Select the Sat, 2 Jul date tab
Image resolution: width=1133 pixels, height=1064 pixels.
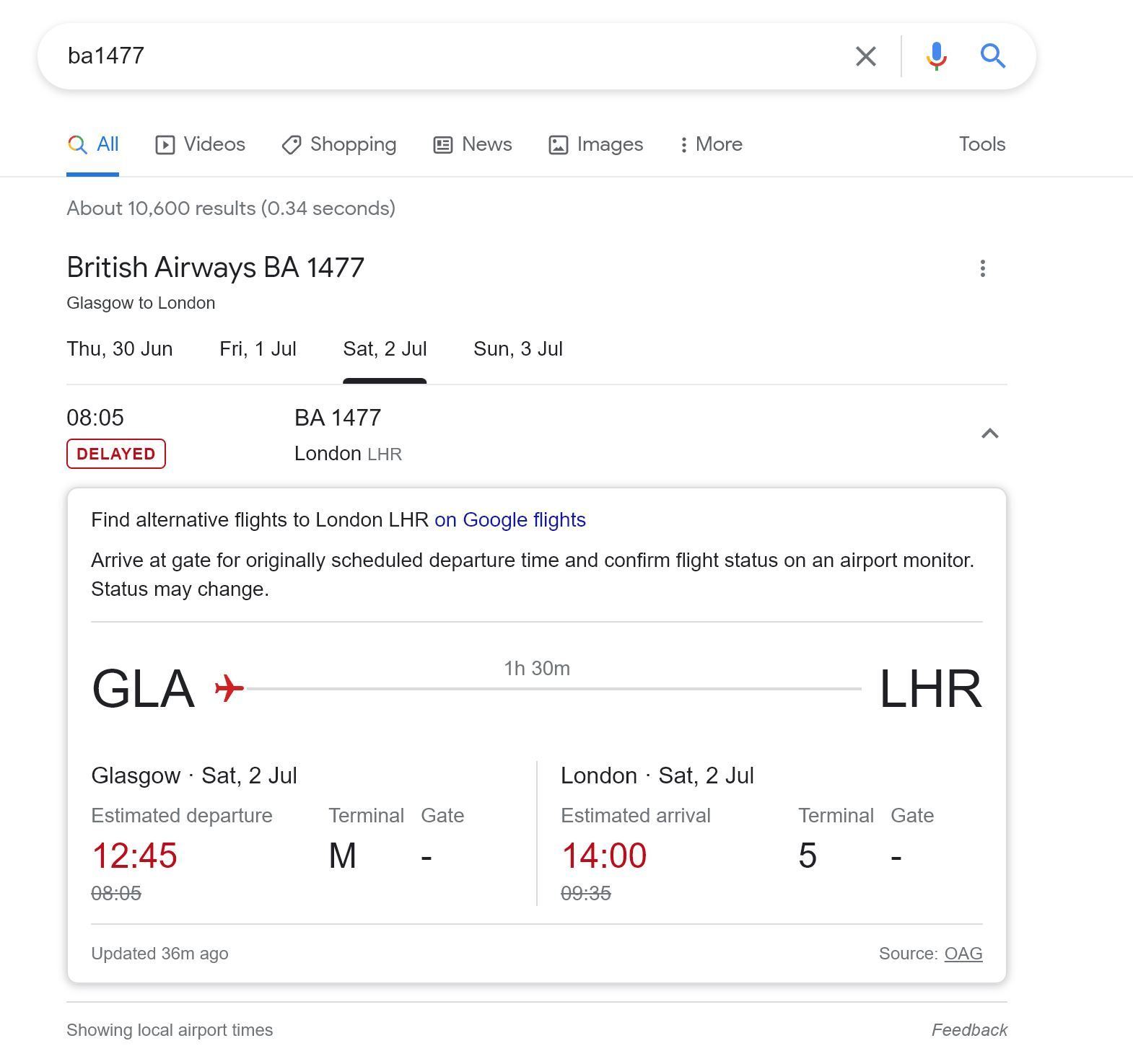tap(385, 349)
